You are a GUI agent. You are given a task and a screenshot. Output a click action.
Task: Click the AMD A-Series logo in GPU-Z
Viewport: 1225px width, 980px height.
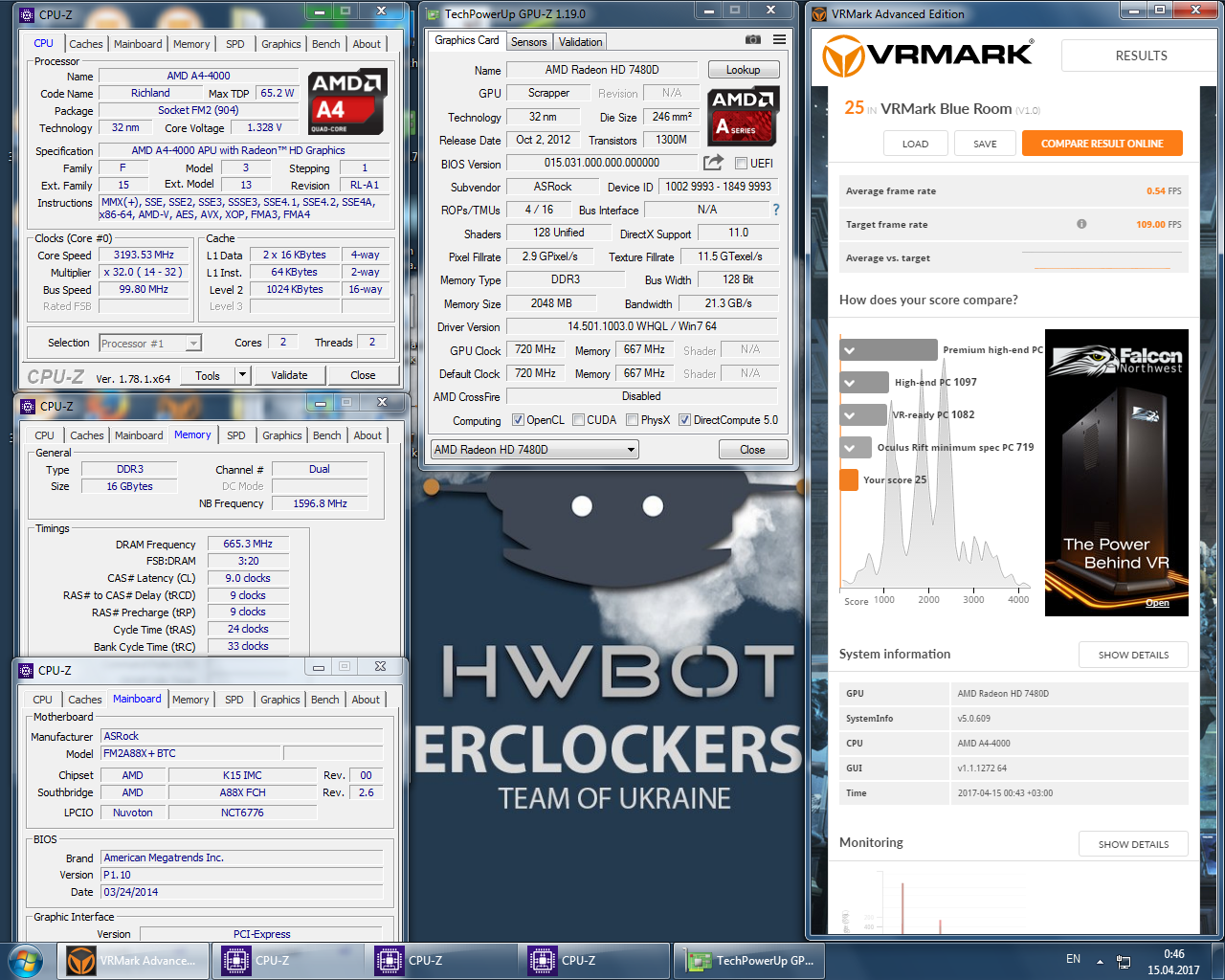pyautogui.click(x=744, y=115)
